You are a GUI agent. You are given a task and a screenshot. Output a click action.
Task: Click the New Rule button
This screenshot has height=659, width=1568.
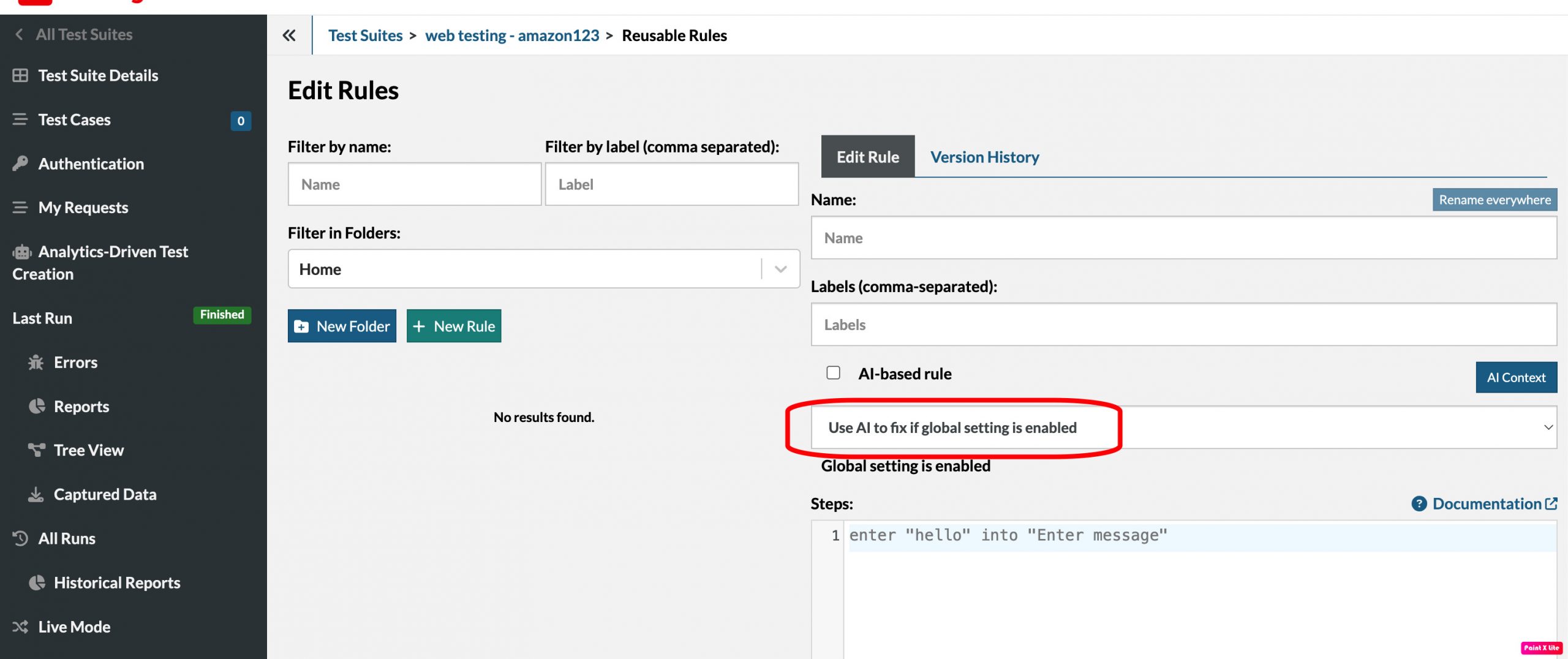click(454, 326)
